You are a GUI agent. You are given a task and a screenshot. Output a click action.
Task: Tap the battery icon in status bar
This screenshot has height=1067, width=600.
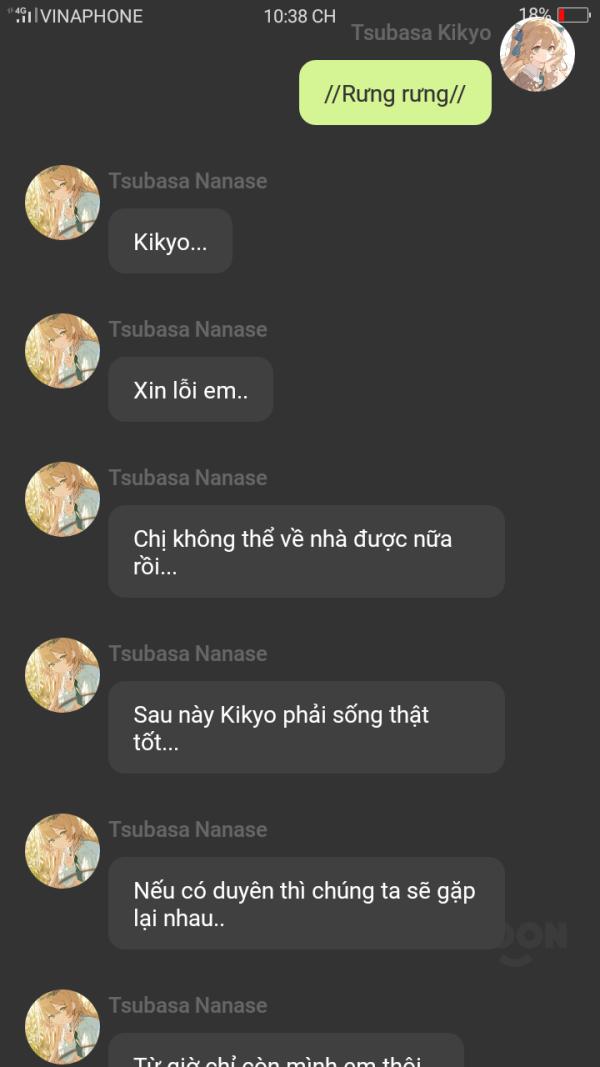pos(573,15)
